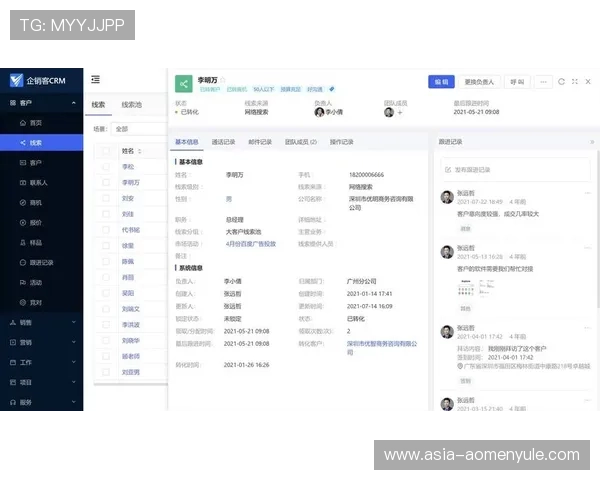The width and height of the screenshot is (600, 480).
Task: Click the follow-up panel vertical scrollbar
Action: (598, 228)
